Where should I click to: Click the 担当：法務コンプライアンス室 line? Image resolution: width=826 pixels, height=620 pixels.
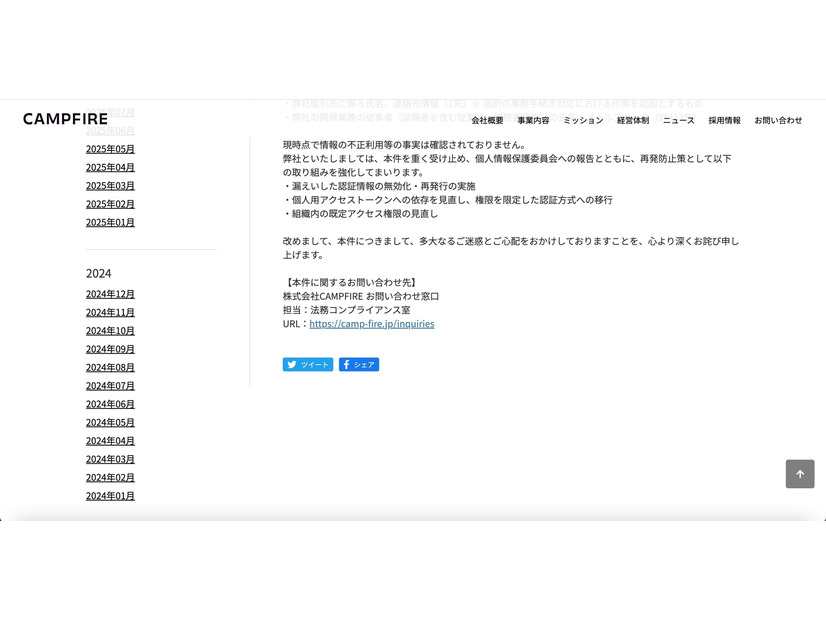(347, 310)
